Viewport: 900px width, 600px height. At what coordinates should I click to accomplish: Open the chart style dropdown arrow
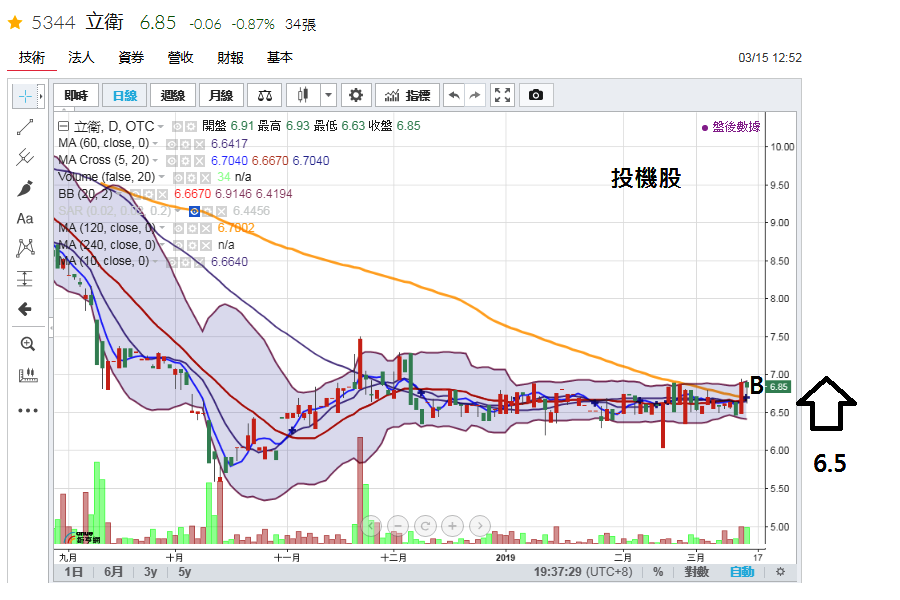(328, 95)
